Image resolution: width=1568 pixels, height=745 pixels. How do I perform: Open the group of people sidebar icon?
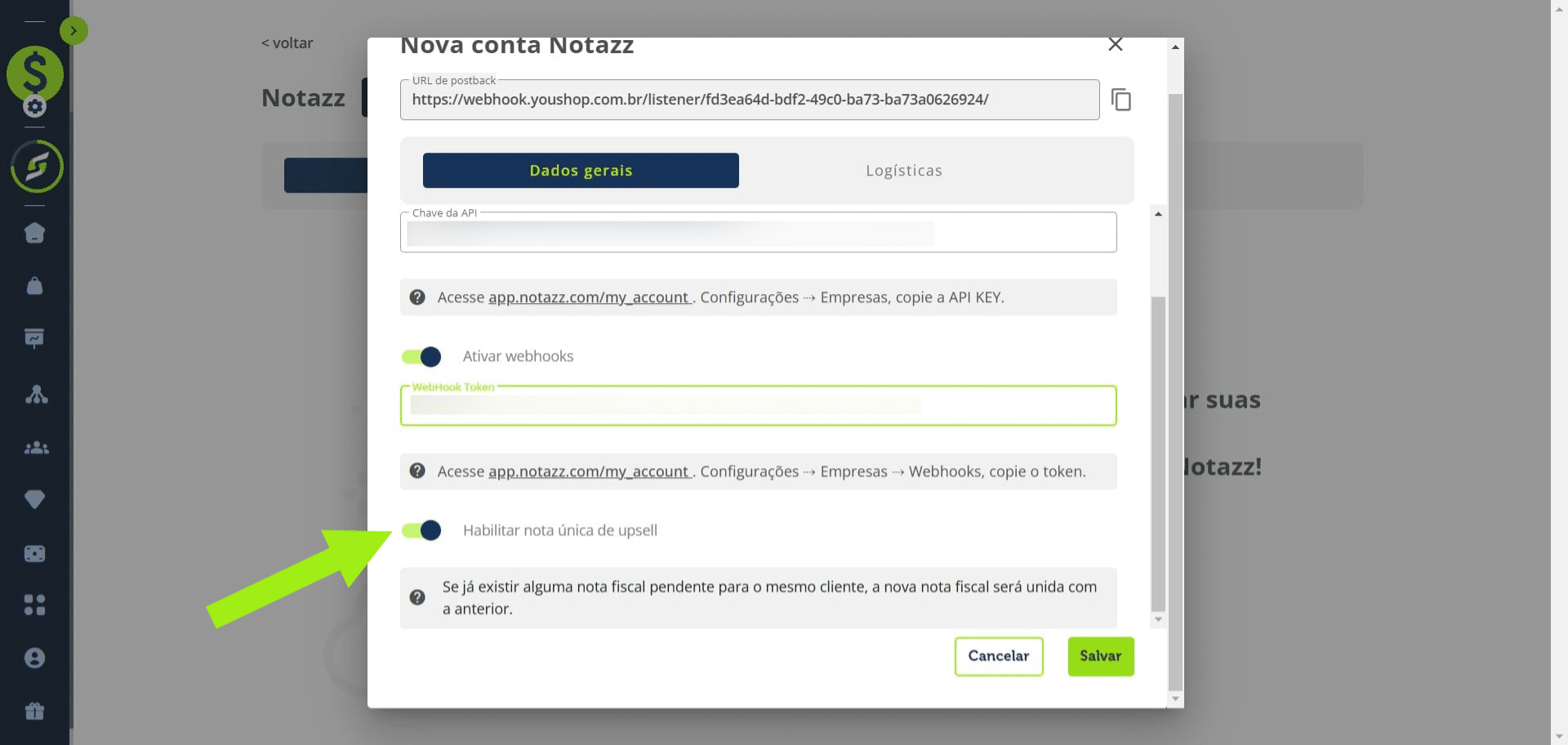pyautogui.click(x=36, y=448)
